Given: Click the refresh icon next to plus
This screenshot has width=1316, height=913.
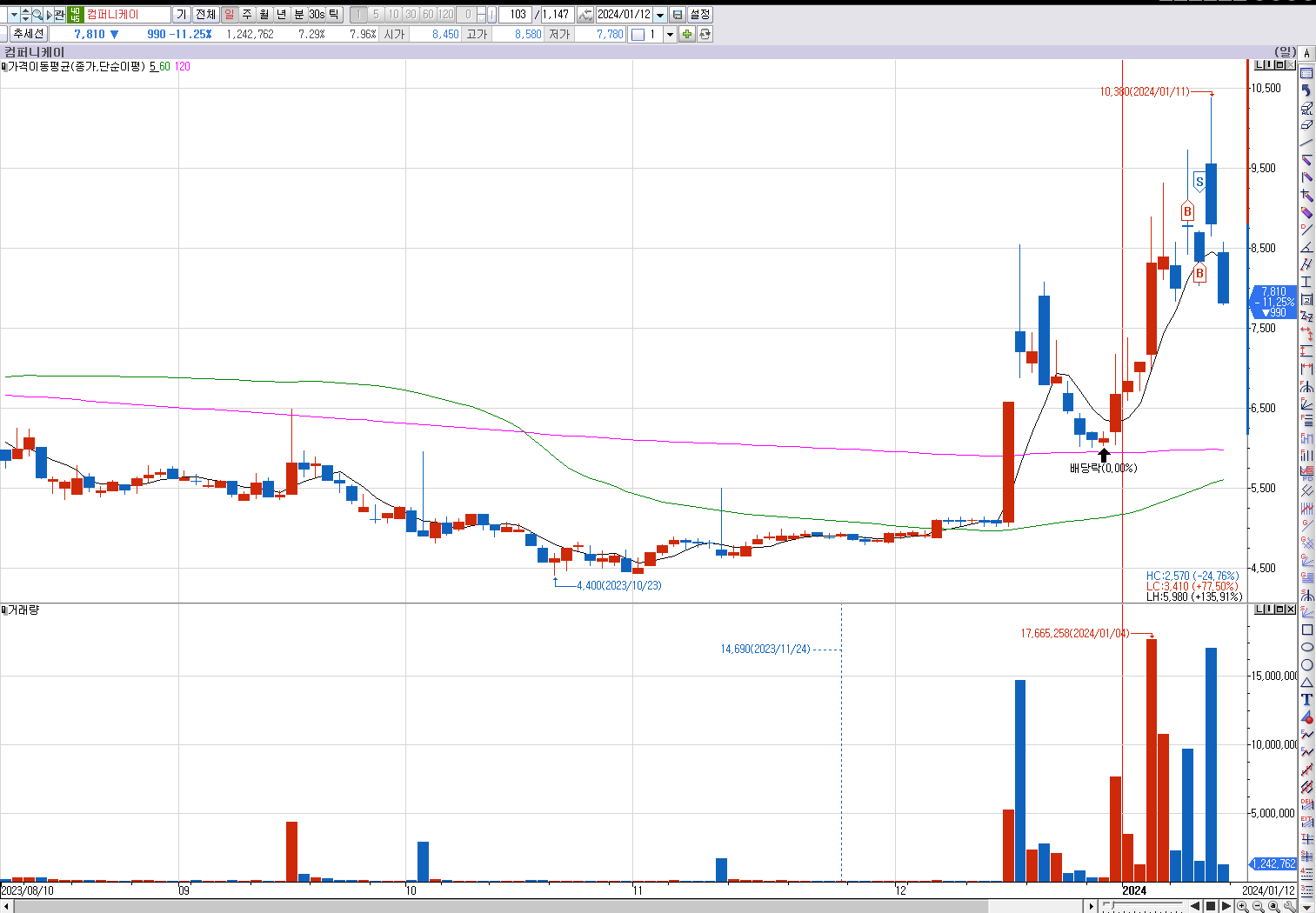Looking at the screenshot, I should 705,35.
